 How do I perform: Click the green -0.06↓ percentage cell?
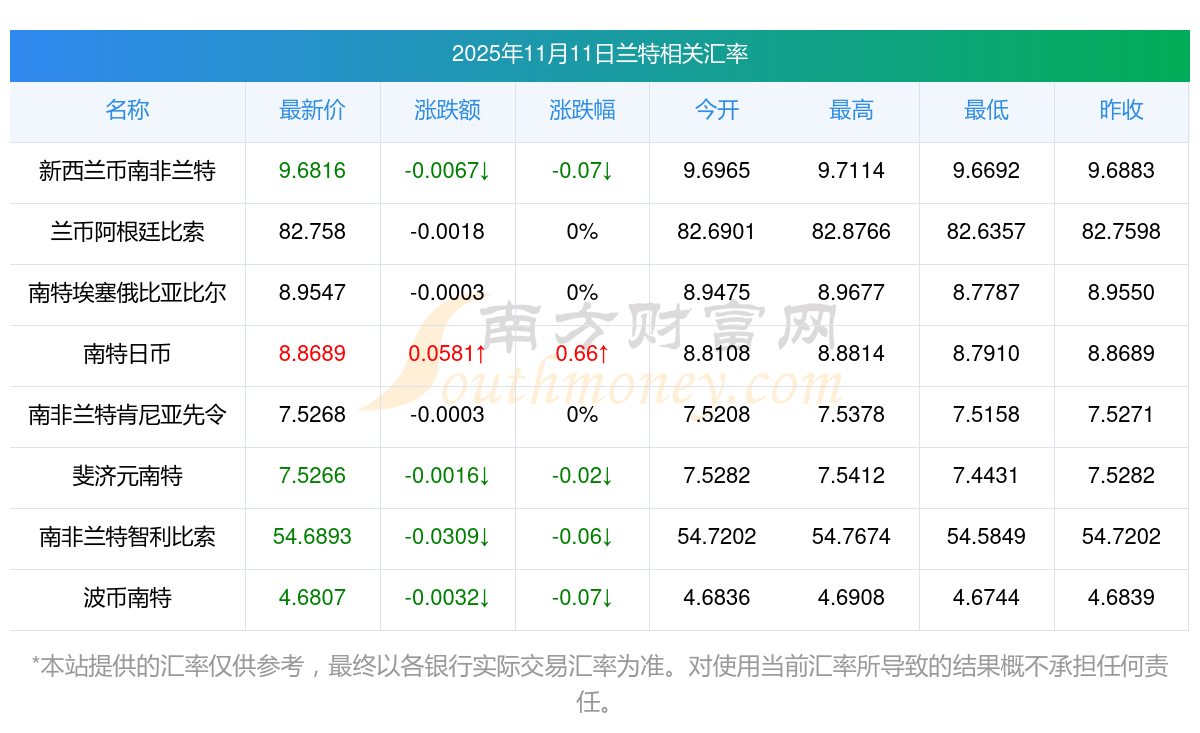582,537
